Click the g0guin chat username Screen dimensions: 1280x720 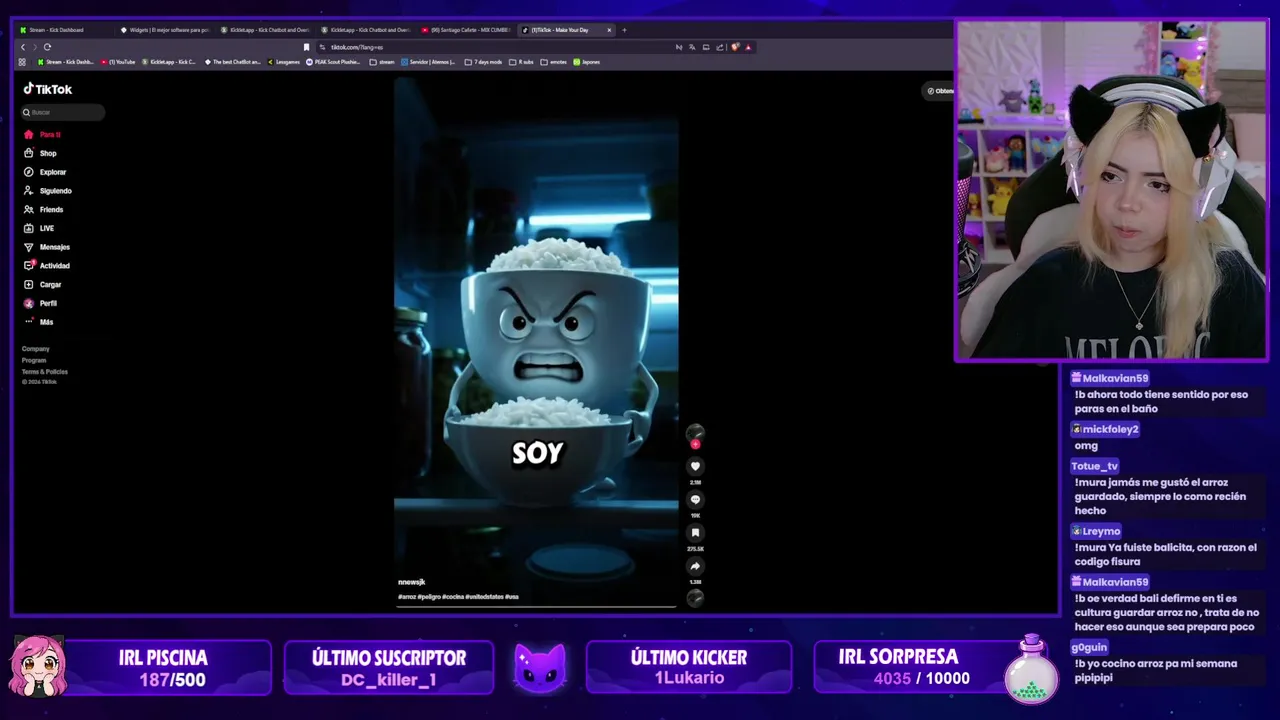[1089, 647]
